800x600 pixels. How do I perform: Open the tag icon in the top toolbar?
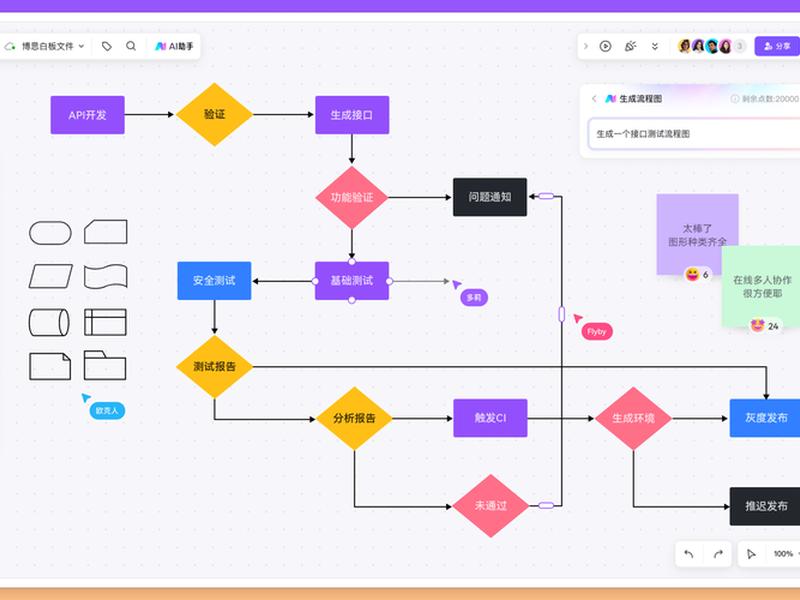click(x=107, y=46)
